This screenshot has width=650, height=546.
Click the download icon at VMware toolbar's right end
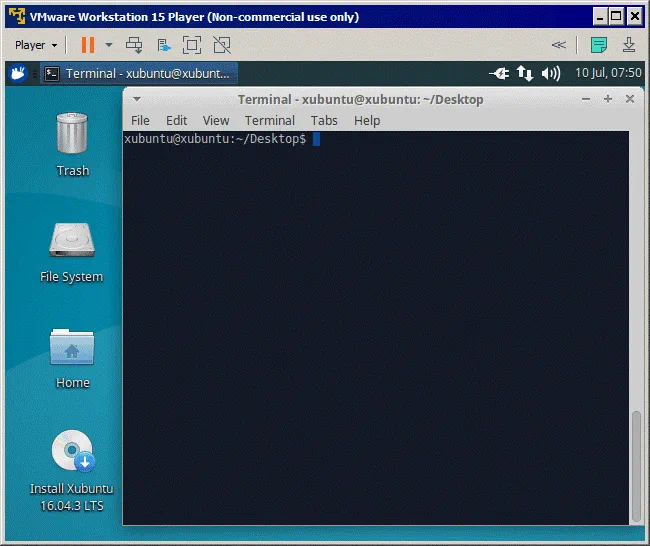pyautogui.click(x=629, y=45)
